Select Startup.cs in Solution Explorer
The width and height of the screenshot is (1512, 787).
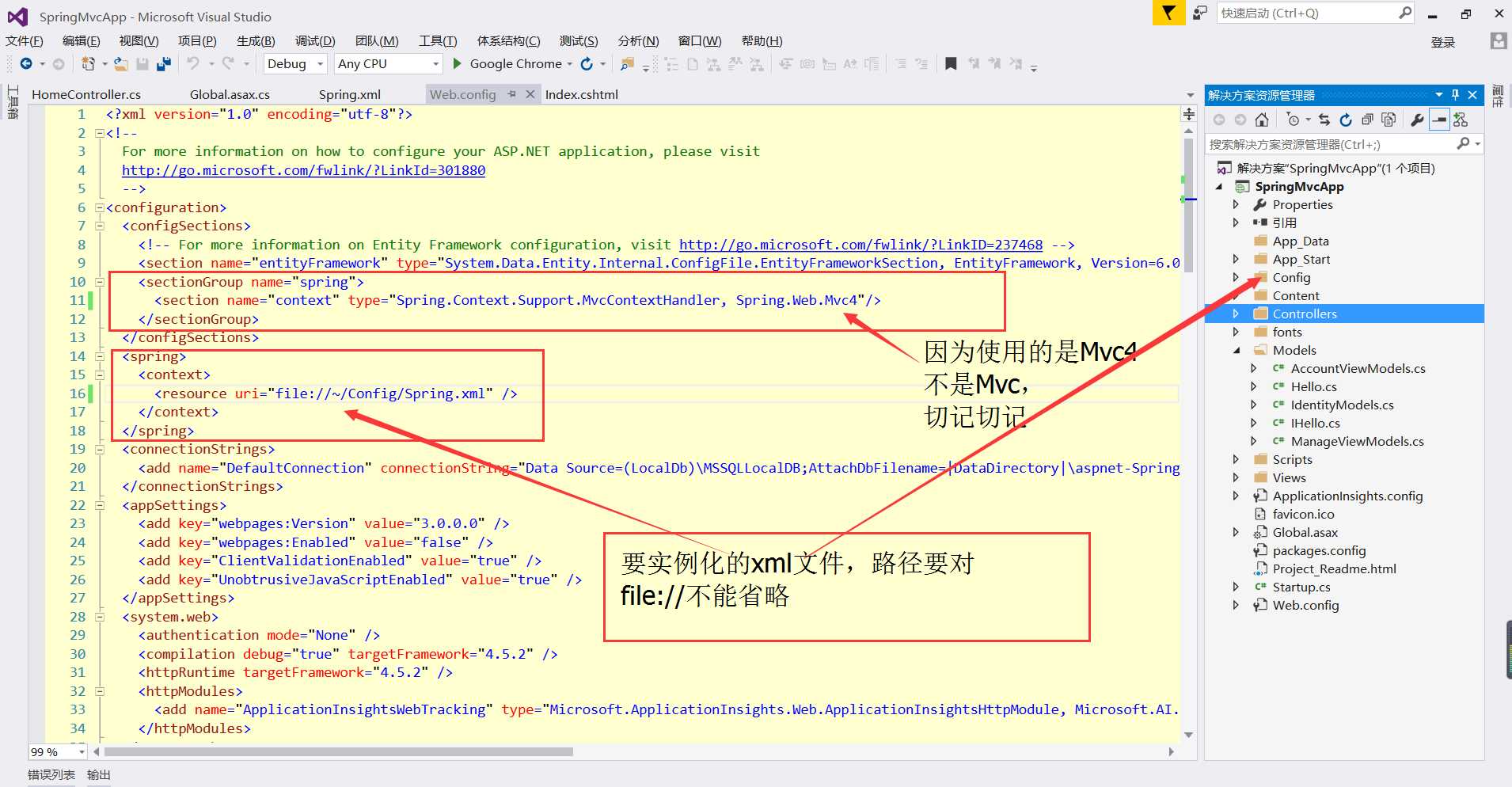click(1301, 587)
